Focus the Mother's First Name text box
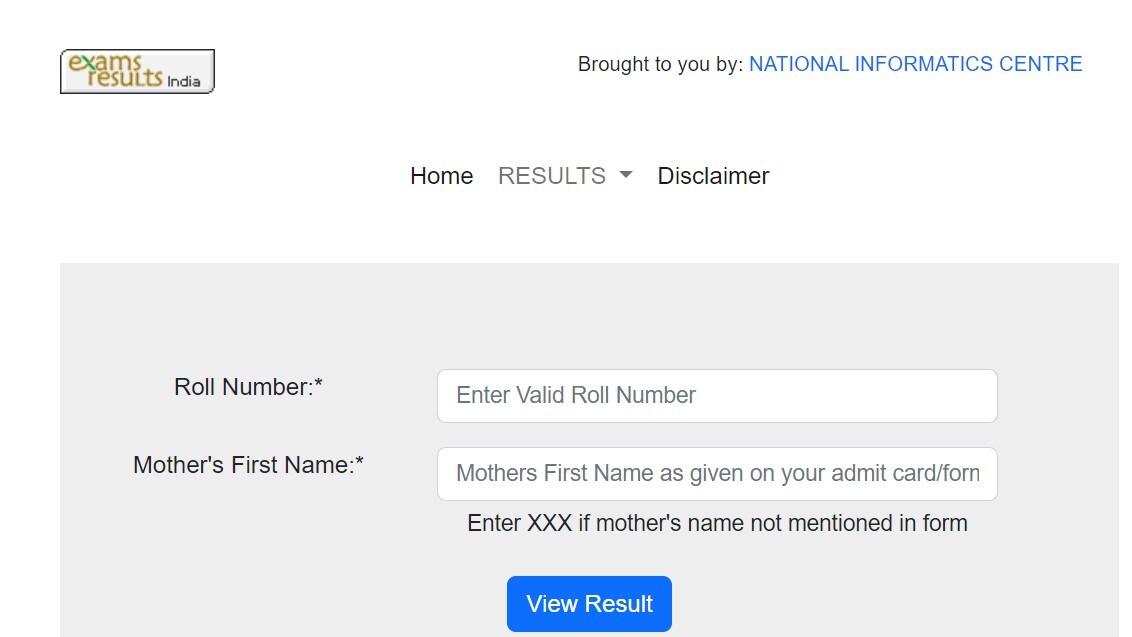 click(716, 473)
